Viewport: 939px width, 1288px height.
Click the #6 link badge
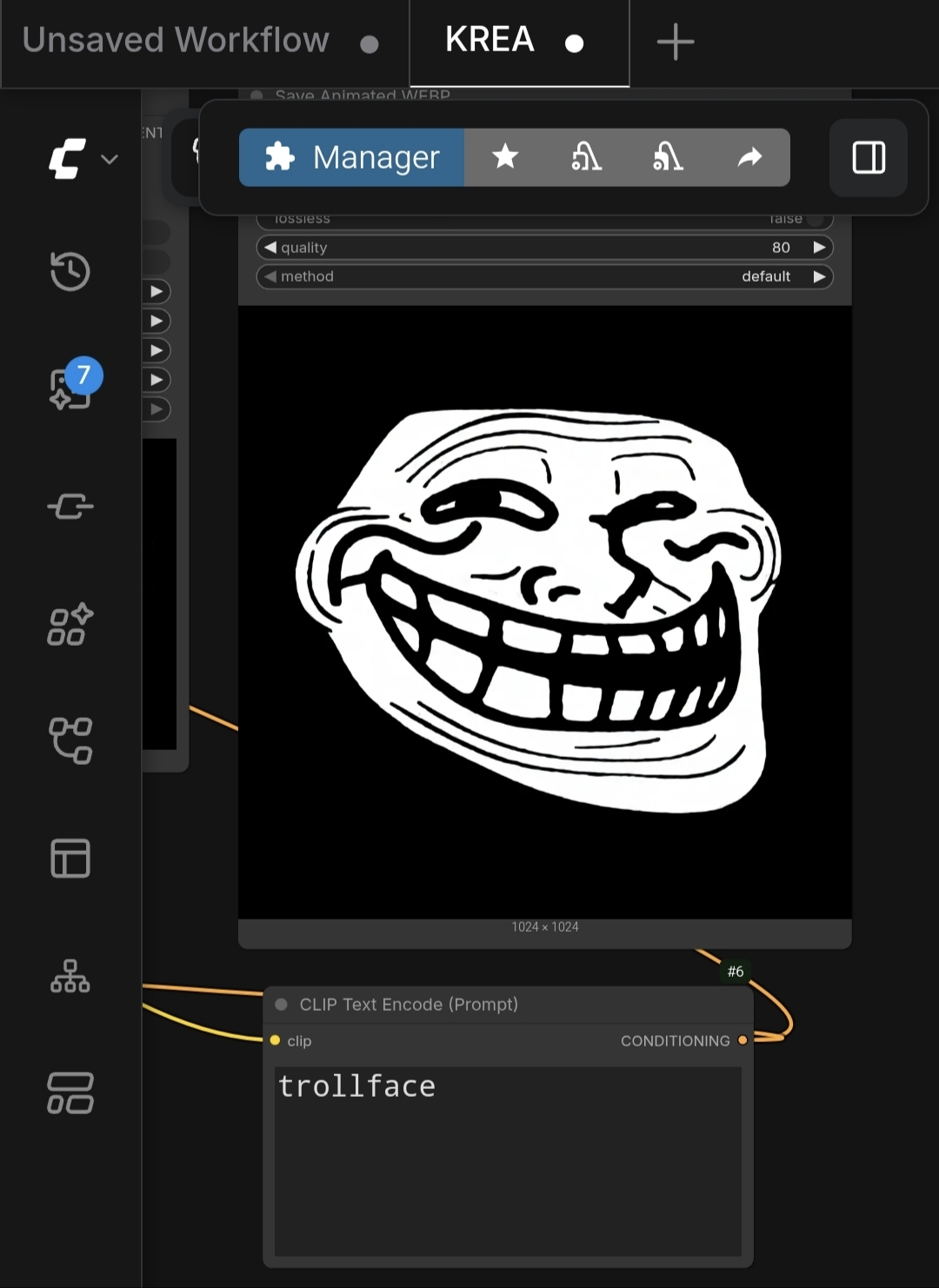(x=736, y=972)
